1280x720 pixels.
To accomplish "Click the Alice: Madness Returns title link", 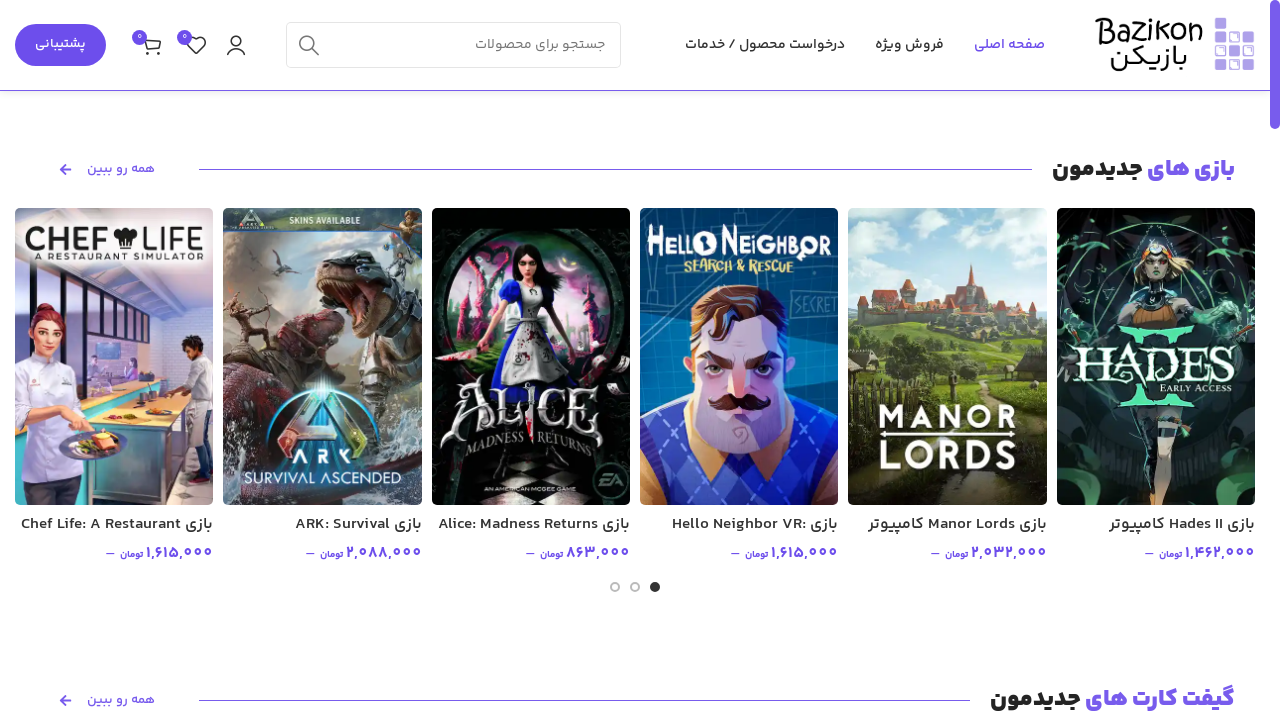I will 534,524.
